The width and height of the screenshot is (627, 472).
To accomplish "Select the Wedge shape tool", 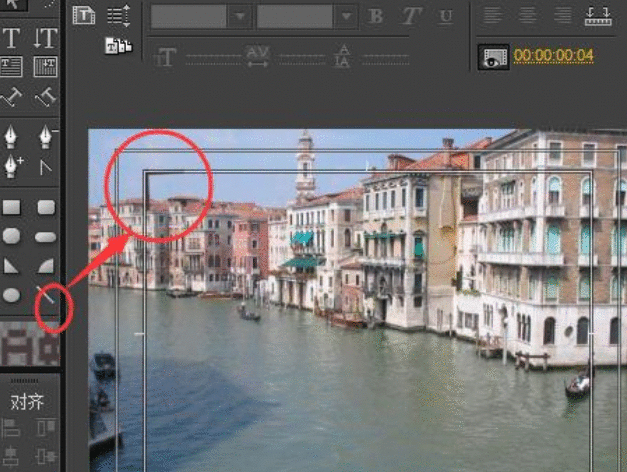I will click(12, 266).
